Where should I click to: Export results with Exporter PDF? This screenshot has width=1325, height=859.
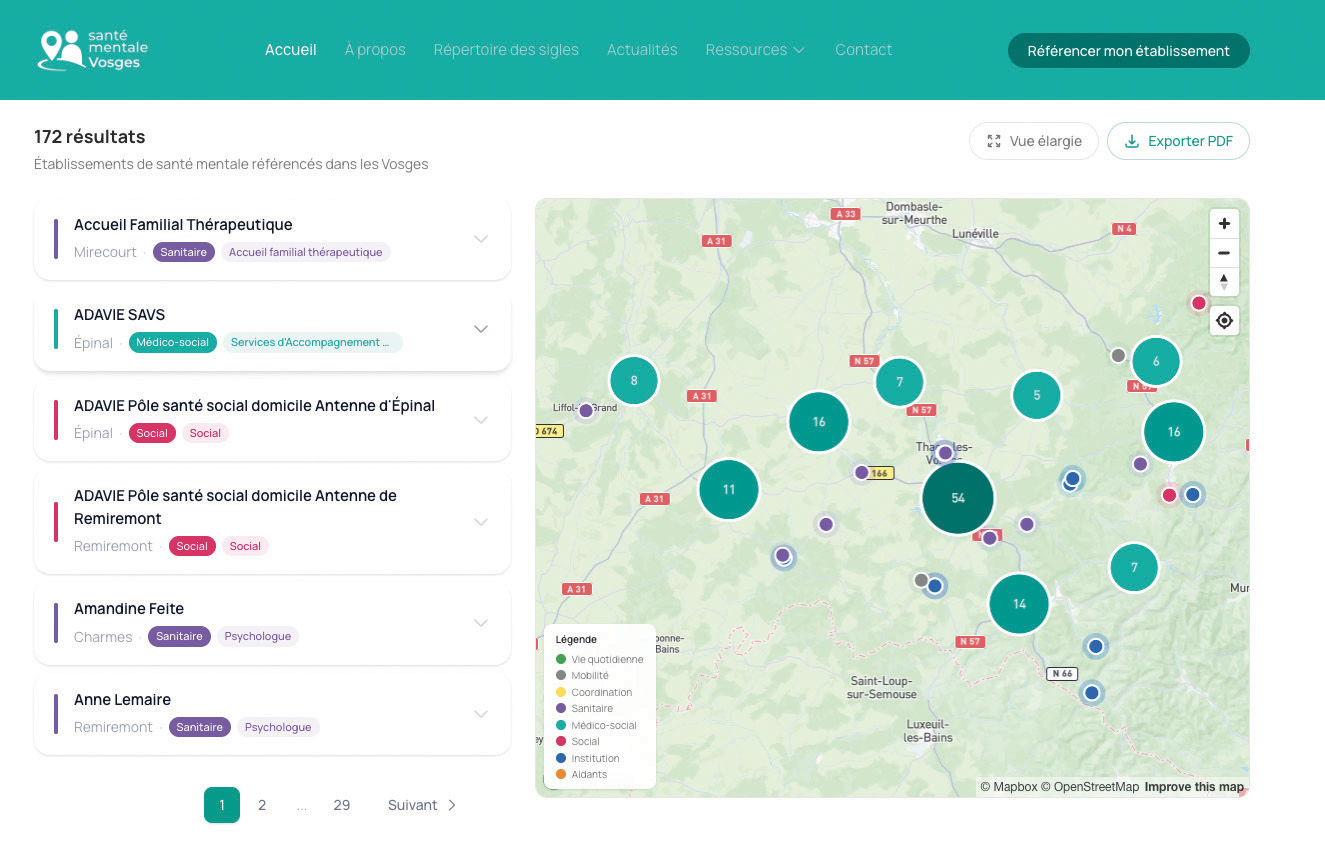pos(1178,141)
